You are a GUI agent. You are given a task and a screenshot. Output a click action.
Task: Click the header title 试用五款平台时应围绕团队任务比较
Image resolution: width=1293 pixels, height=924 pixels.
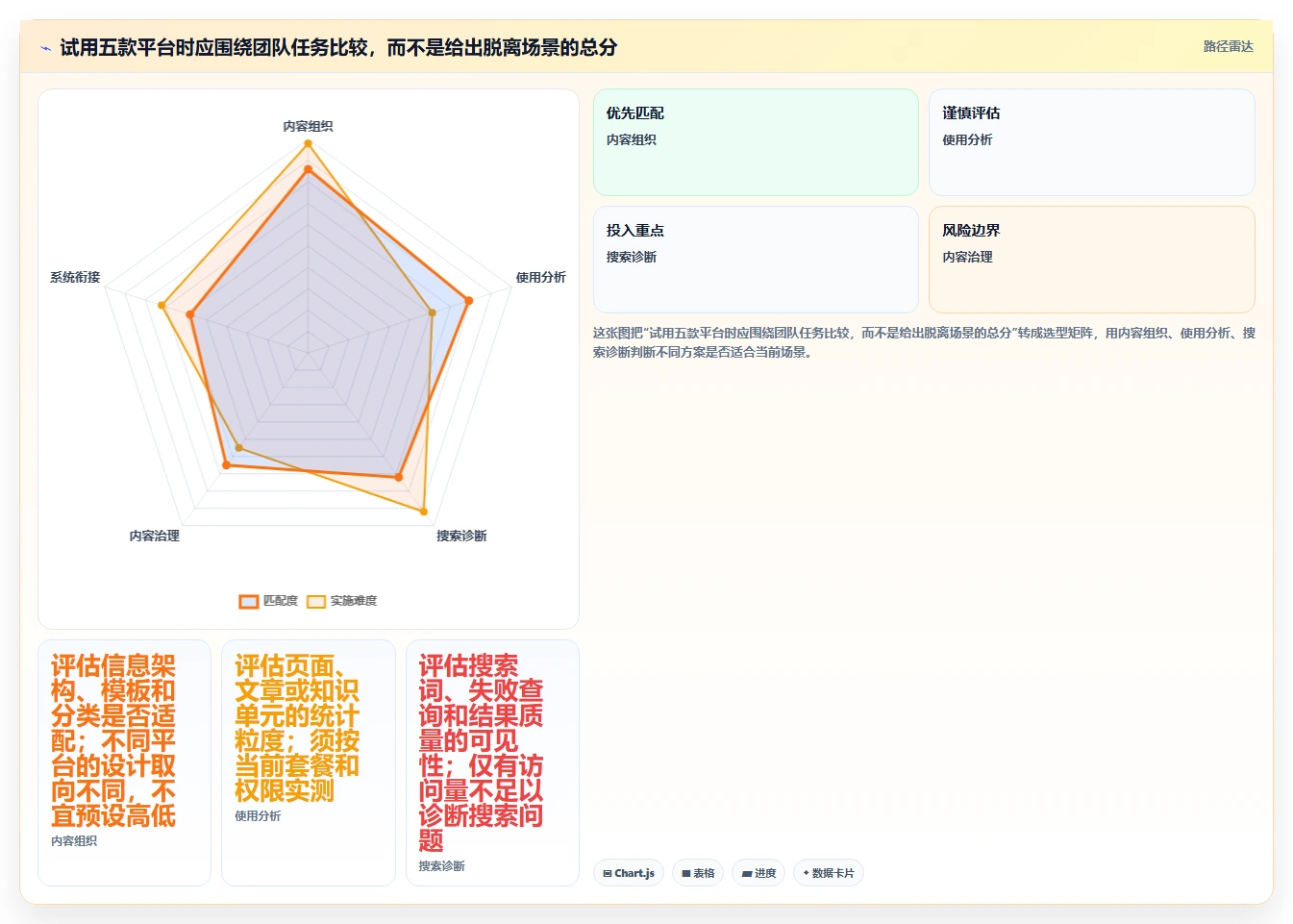point(338,47)
